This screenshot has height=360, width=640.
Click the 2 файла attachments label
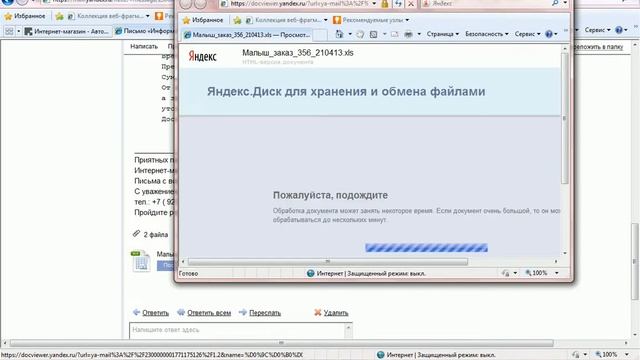tap(156, 235)
